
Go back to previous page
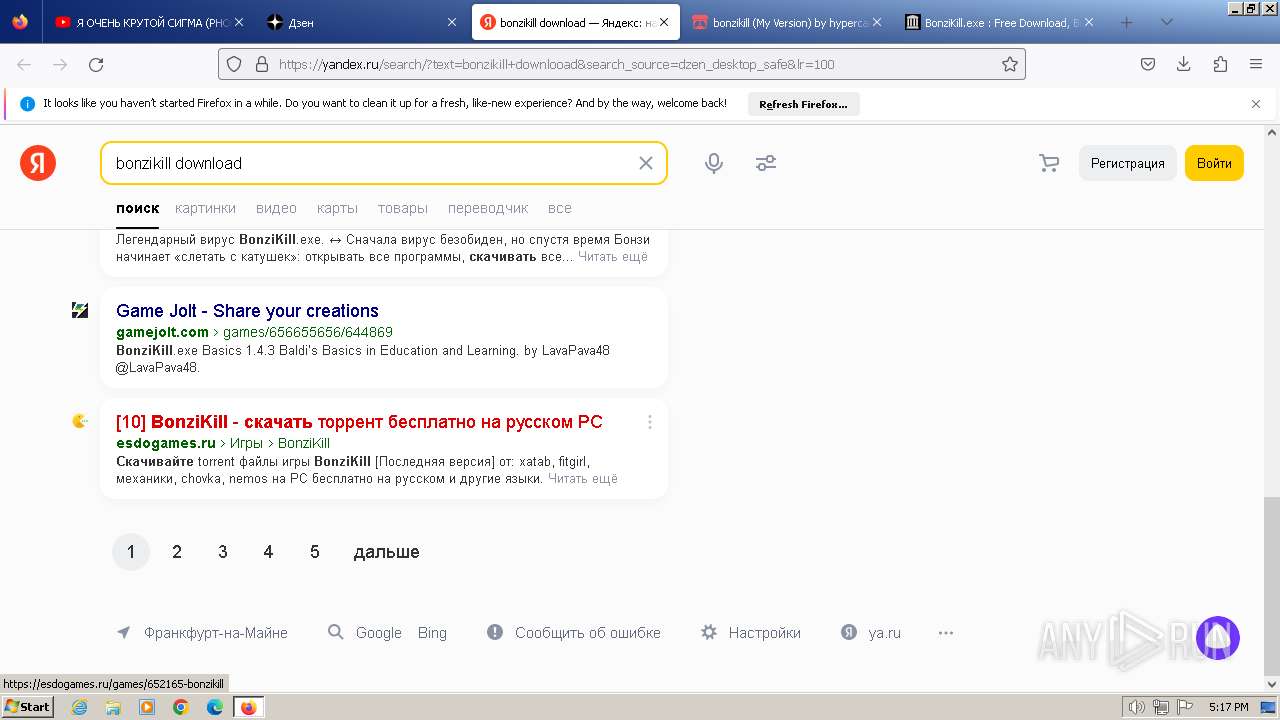click(x=24, y=64)
